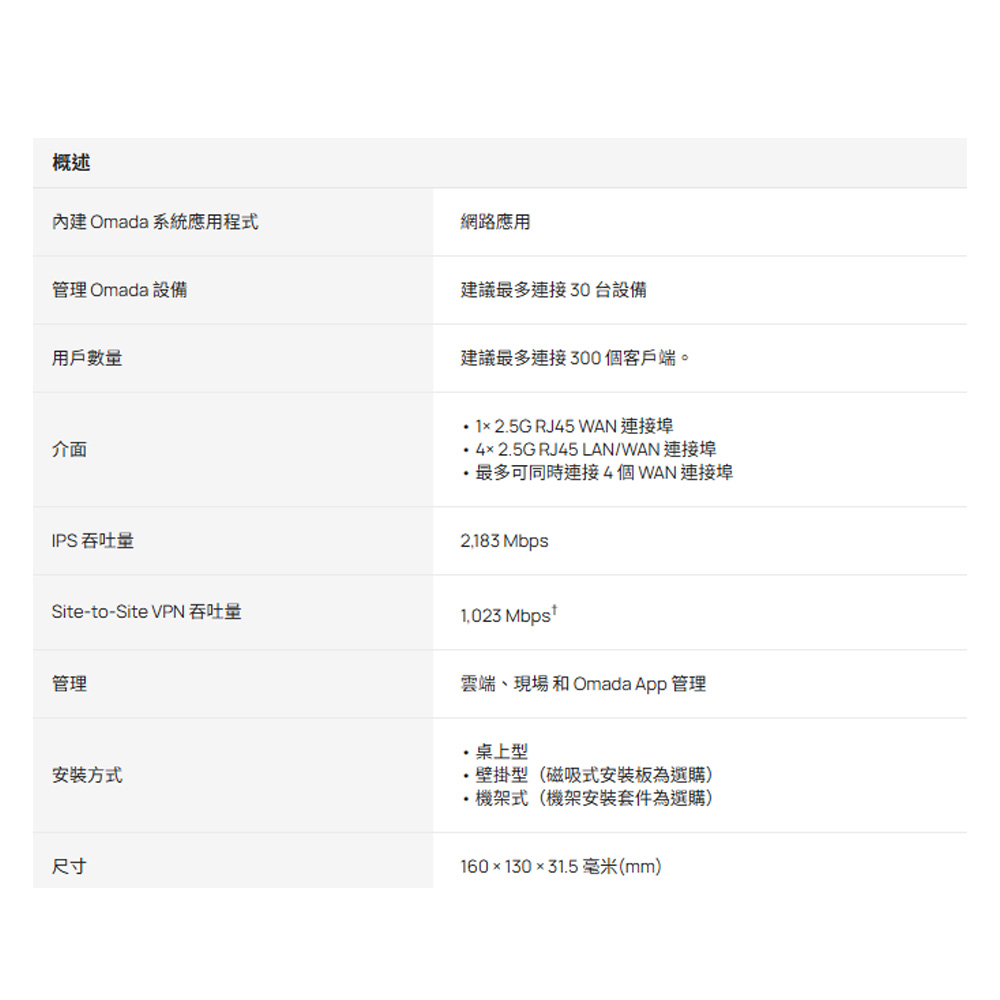Select the 管理 Omada 設備 row label
Screen dimensions: 1000x1000
coord(119,290)
